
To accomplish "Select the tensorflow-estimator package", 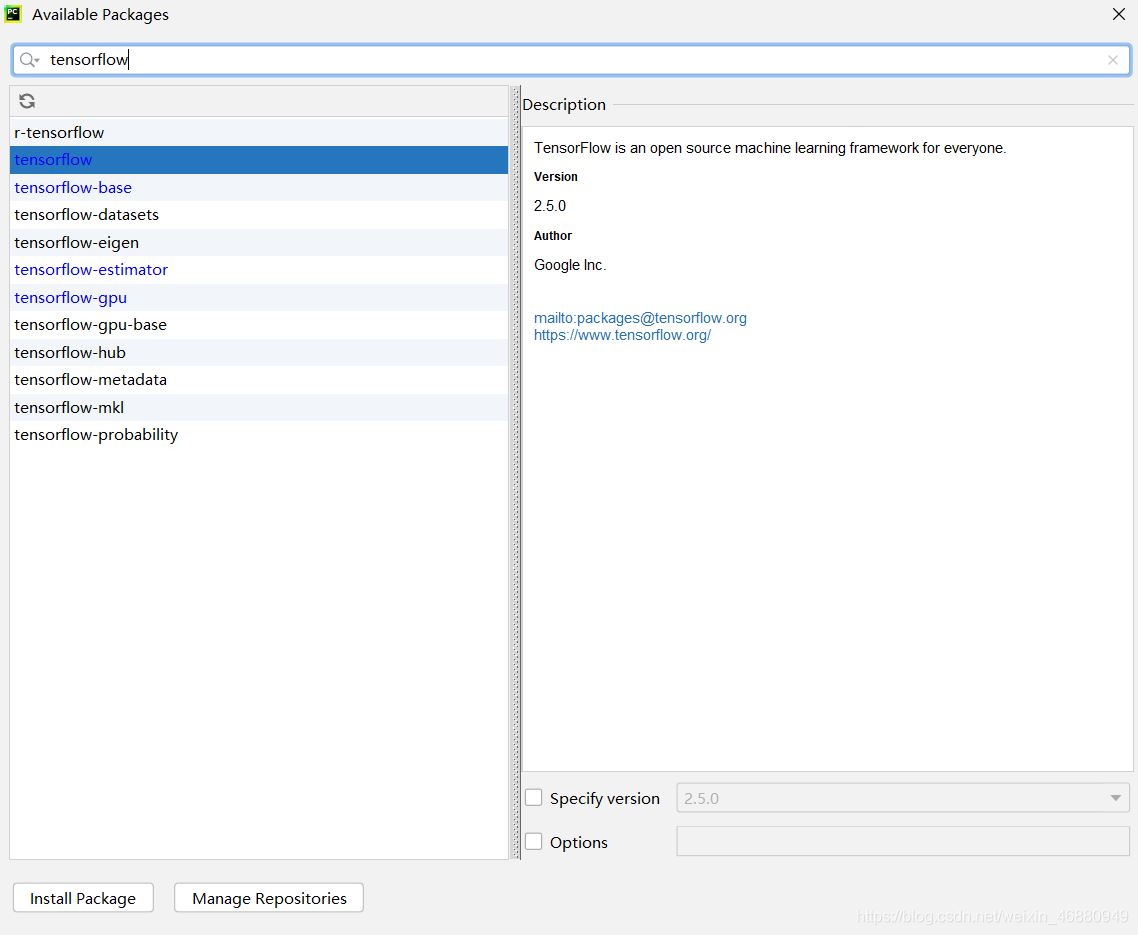I will (91, 270).
